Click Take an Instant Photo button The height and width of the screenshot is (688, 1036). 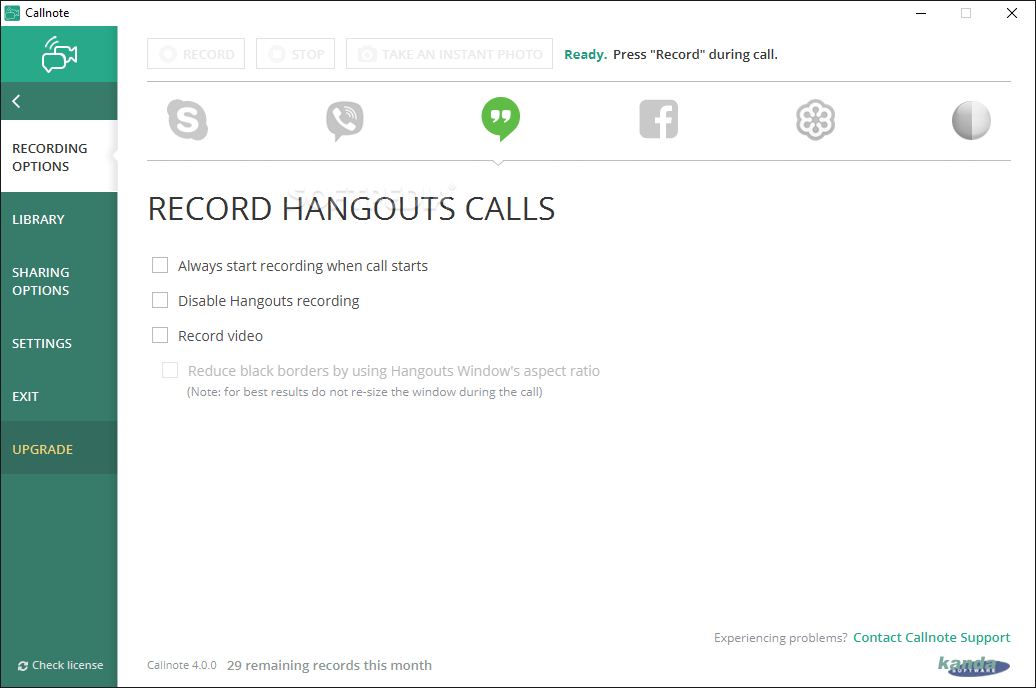449,54
